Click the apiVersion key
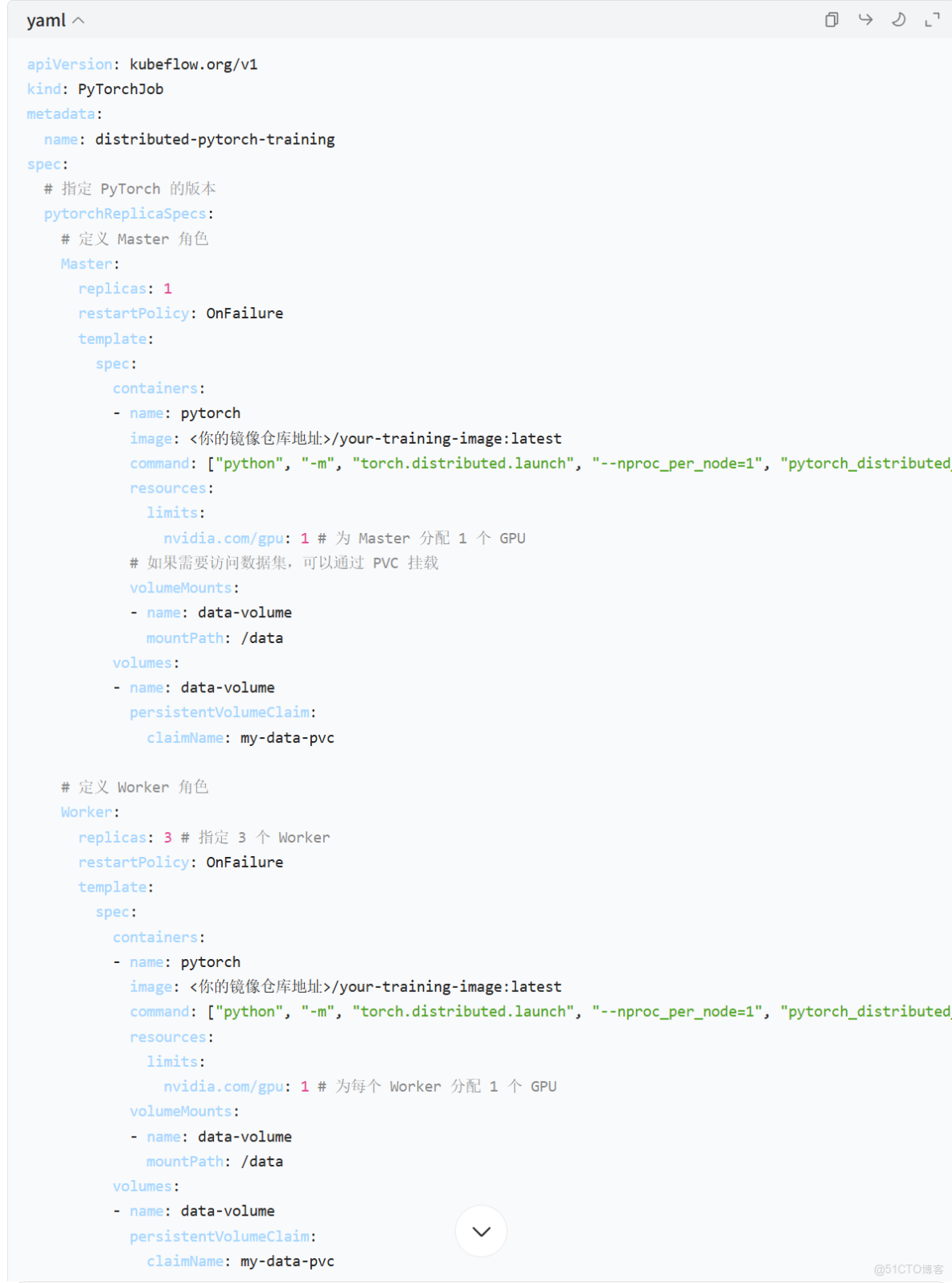 [x=69, y=64]
